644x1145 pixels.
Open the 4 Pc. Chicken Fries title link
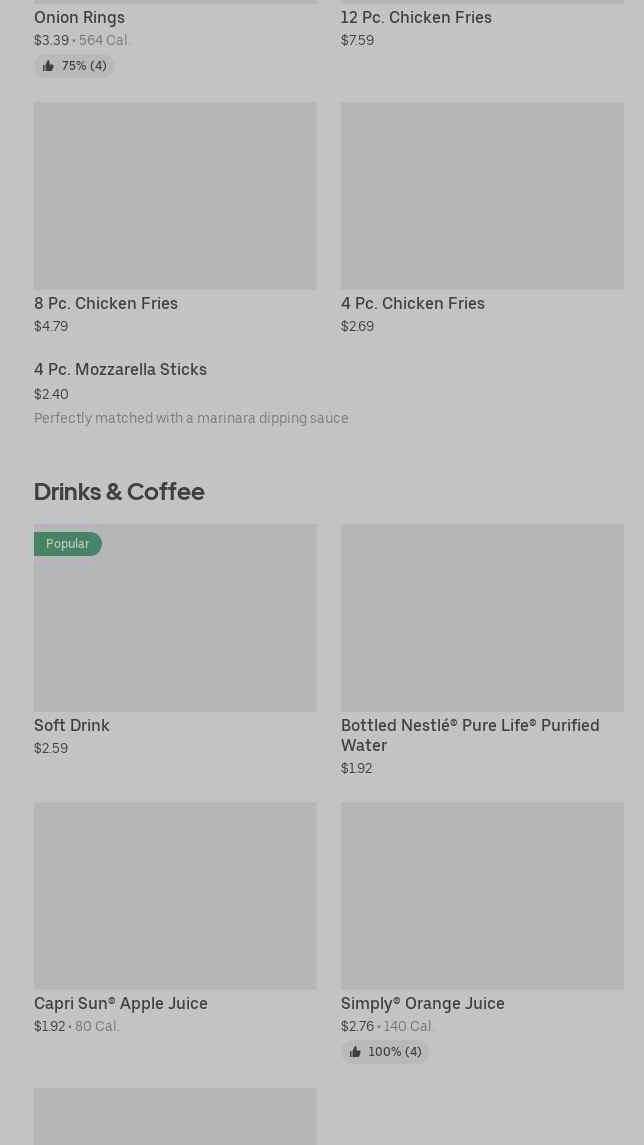[x=413, y=303]
